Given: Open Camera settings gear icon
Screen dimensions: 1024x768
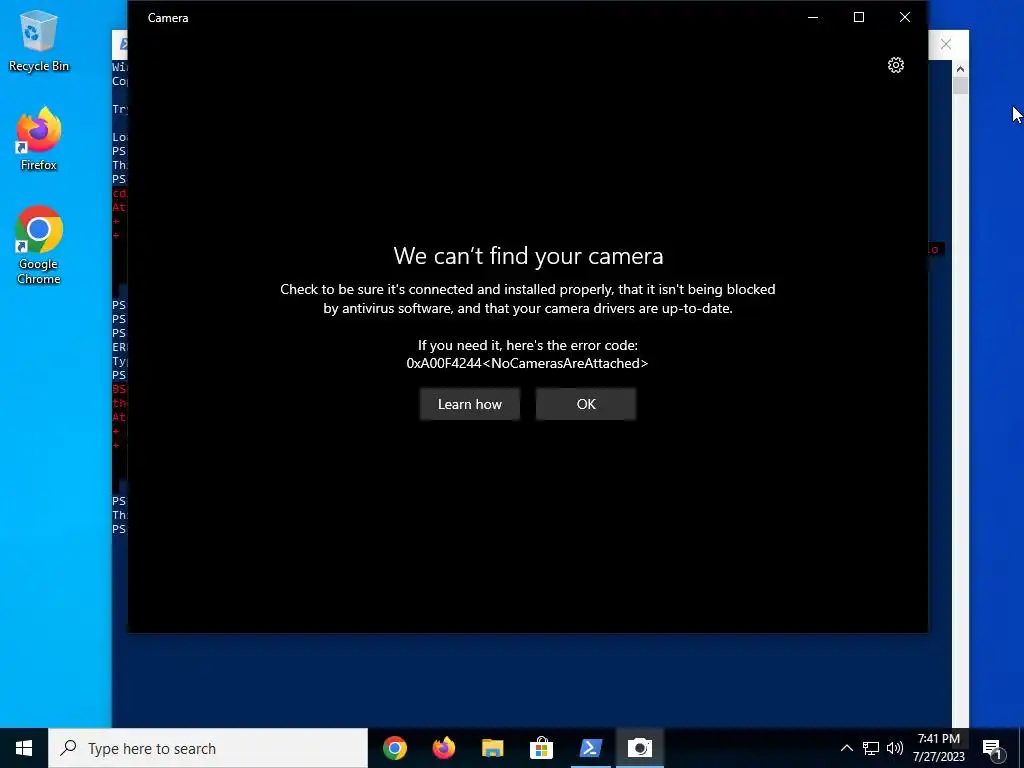Looking at the screenshot, I should (x=895, y=65).
